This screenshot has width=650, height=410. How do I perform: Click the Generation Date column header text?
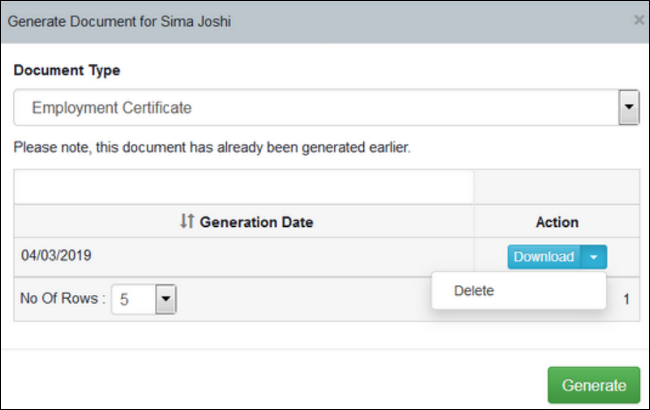pyautogui.click(x=256, y=222)
